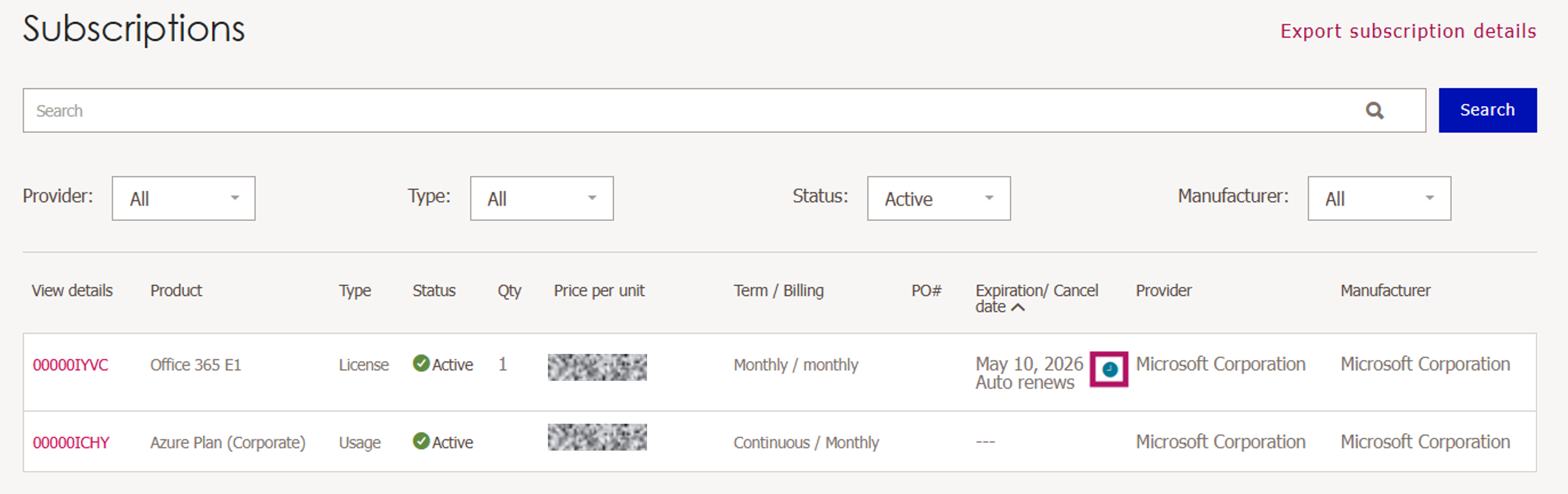
Task: Click the Product column header
Action: pyautogui.click(x=176, y=291)
